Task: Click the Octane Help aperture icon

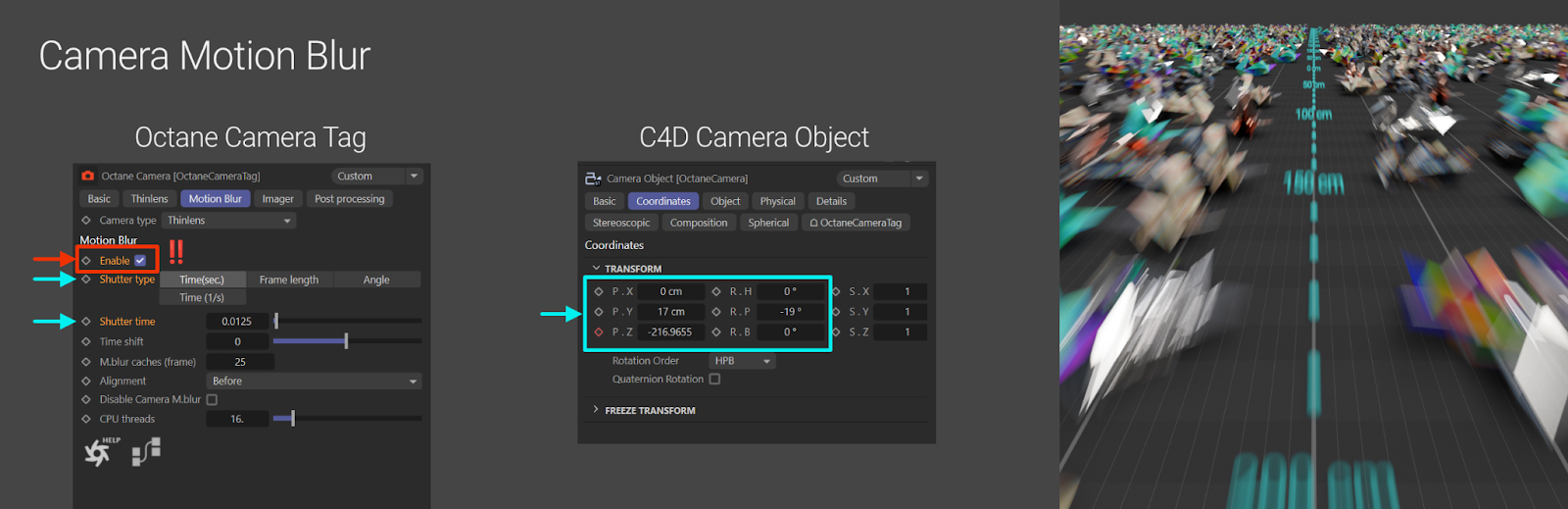Action: [x=99, y=452]
